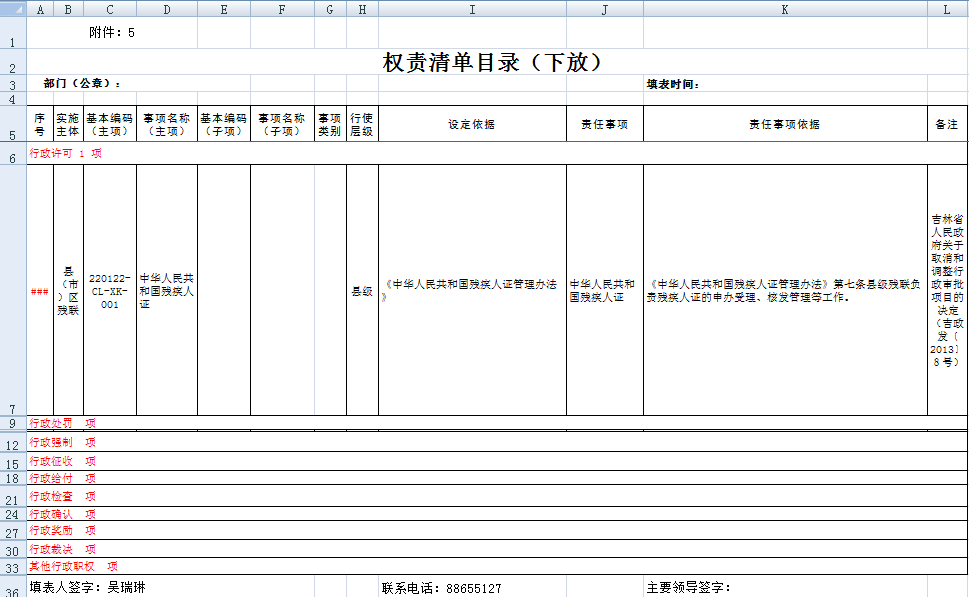Select the 设定依据 column heading cell
The width and height of the screenshot is (969, 597).
[x=471, y=123]
